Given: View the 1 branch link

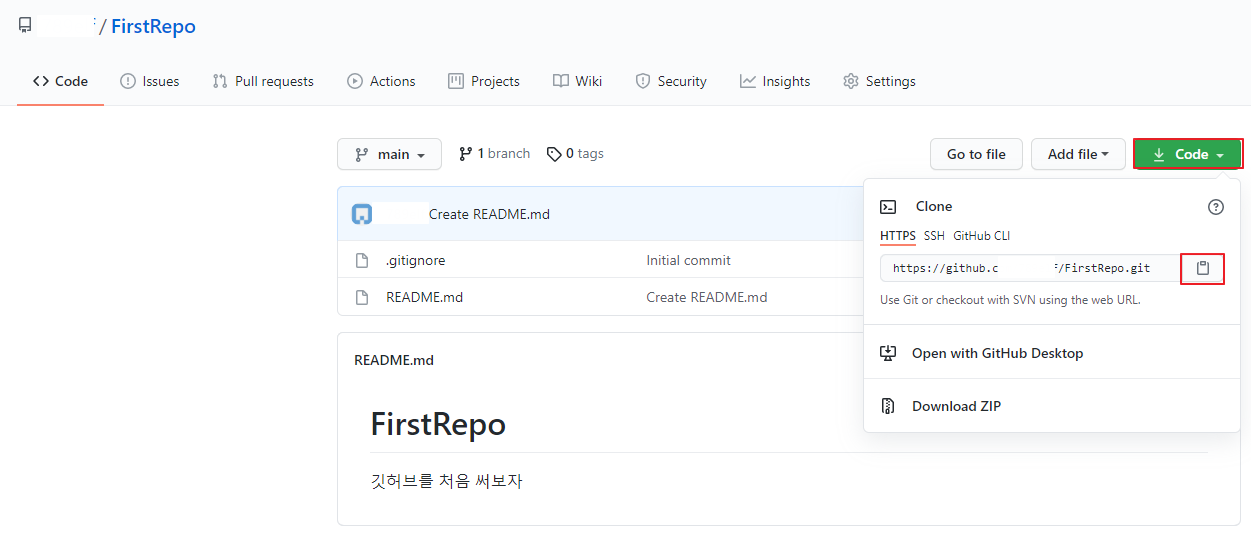Looking at the screenshot, I should pos(494,153).
